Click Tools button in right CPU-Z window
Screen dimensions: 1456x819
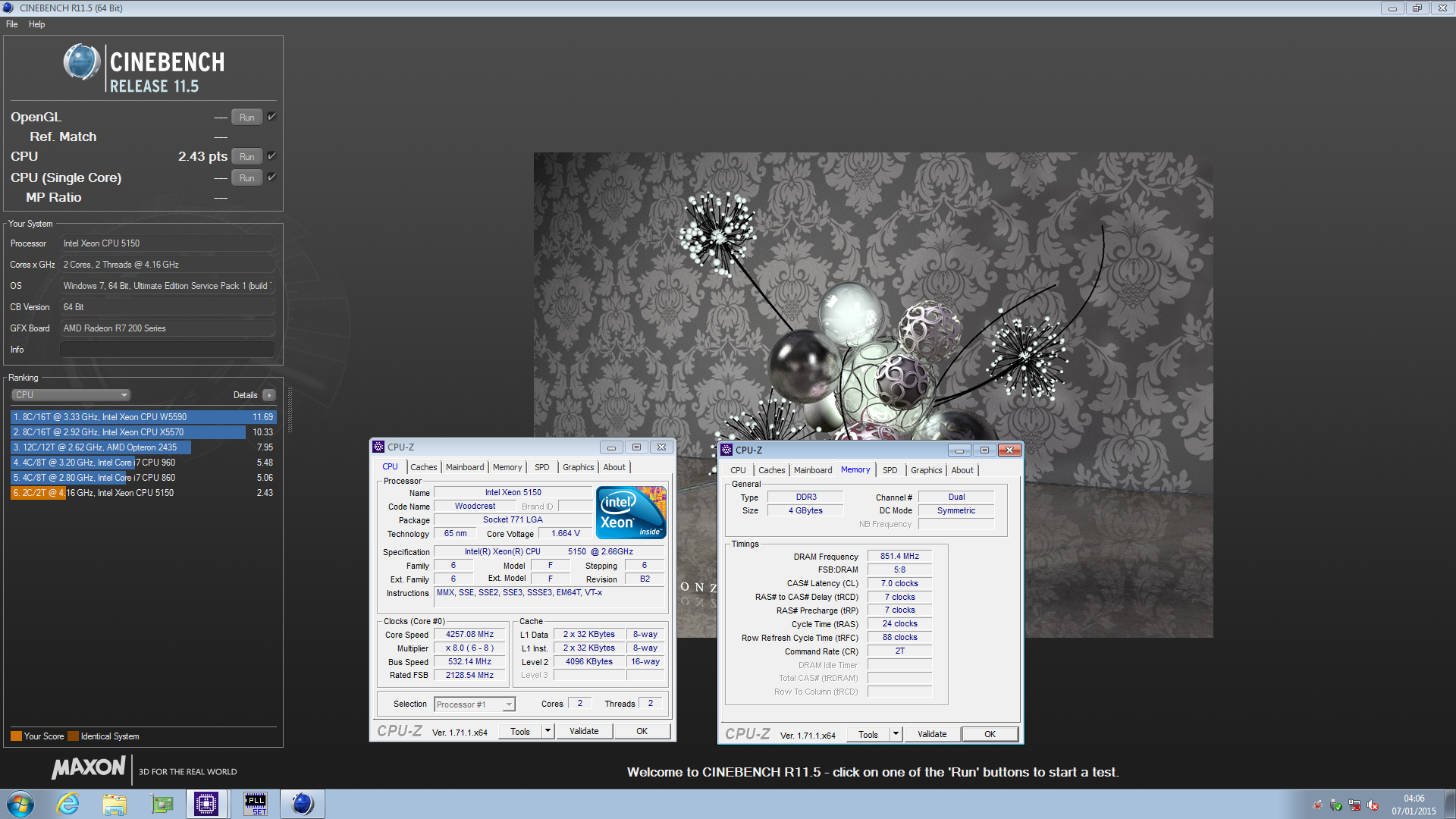pos(868,734)
